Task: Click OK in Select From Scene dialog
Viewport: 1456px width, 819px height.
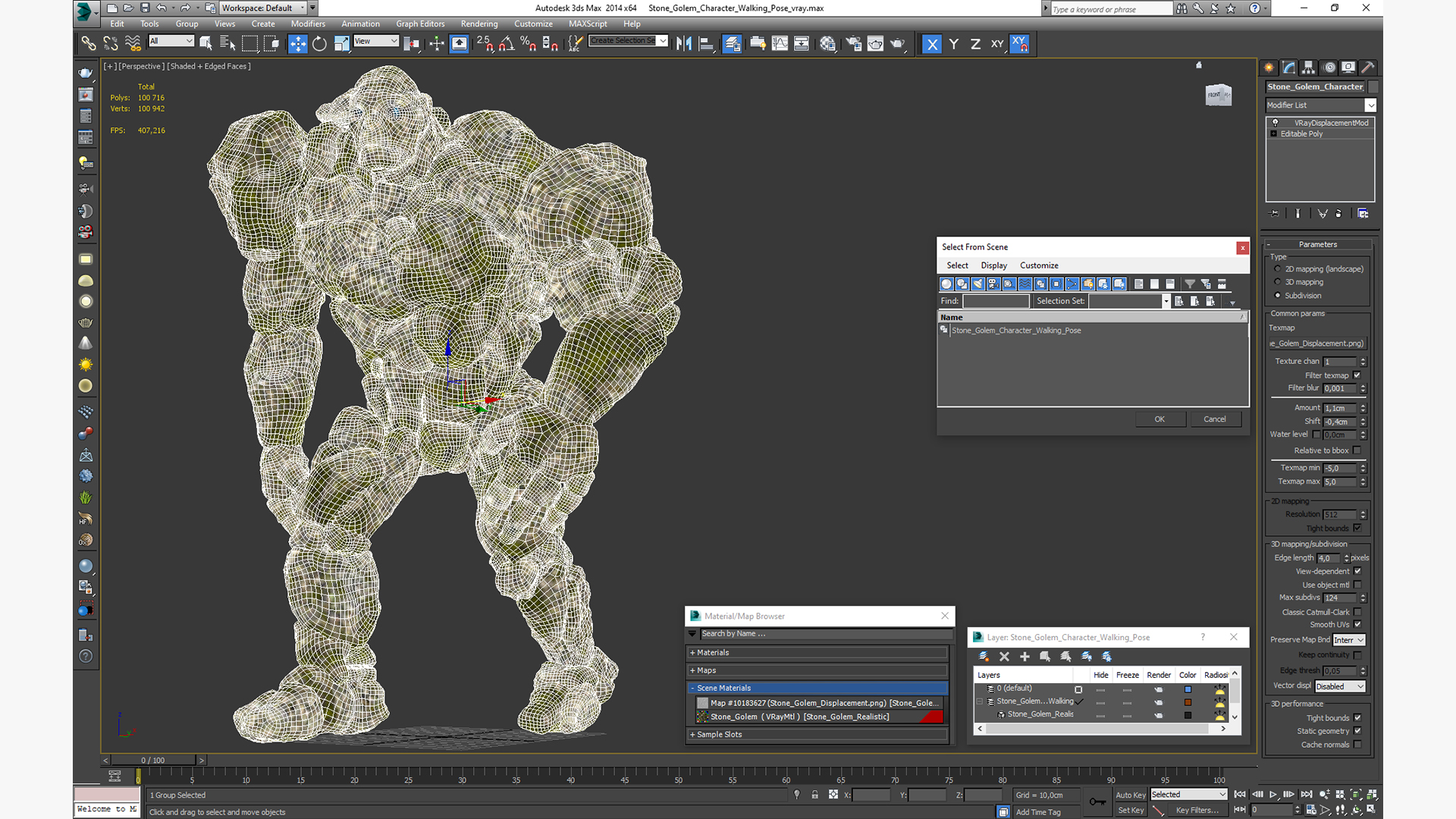Action: tap(1159, 419)
